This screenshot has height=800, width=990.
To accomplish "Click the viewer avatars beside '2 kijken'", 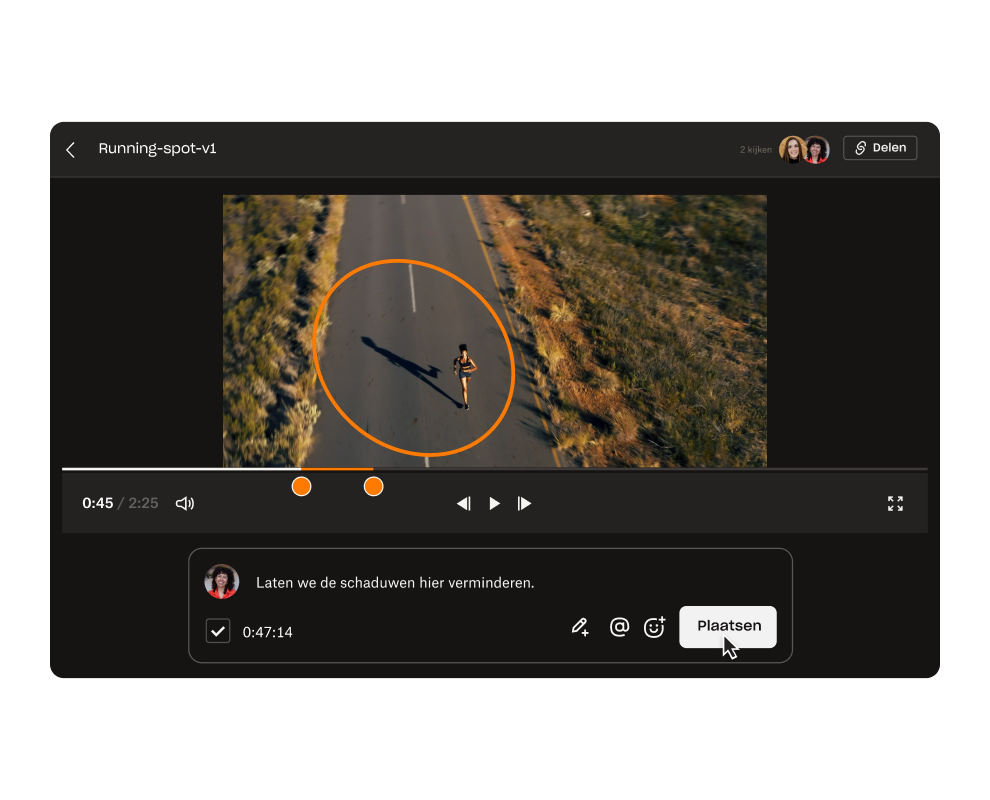I will (803, 147).
